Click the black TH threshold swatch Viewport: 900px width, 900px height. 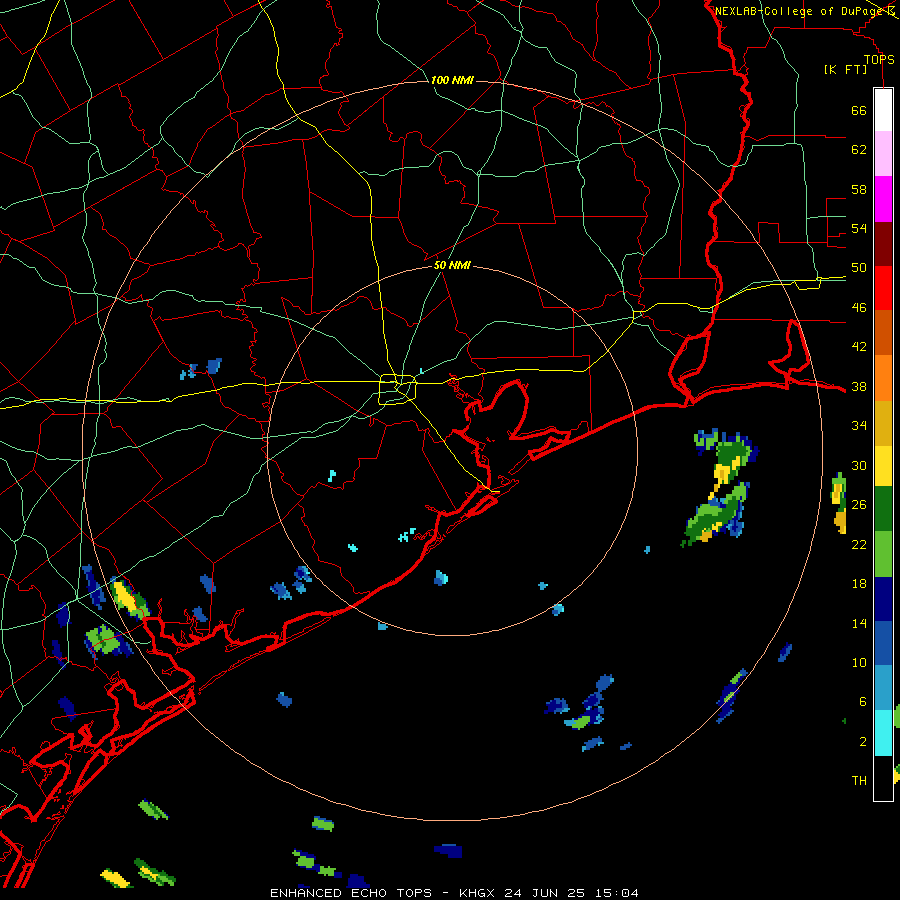[x=883, y=778]
